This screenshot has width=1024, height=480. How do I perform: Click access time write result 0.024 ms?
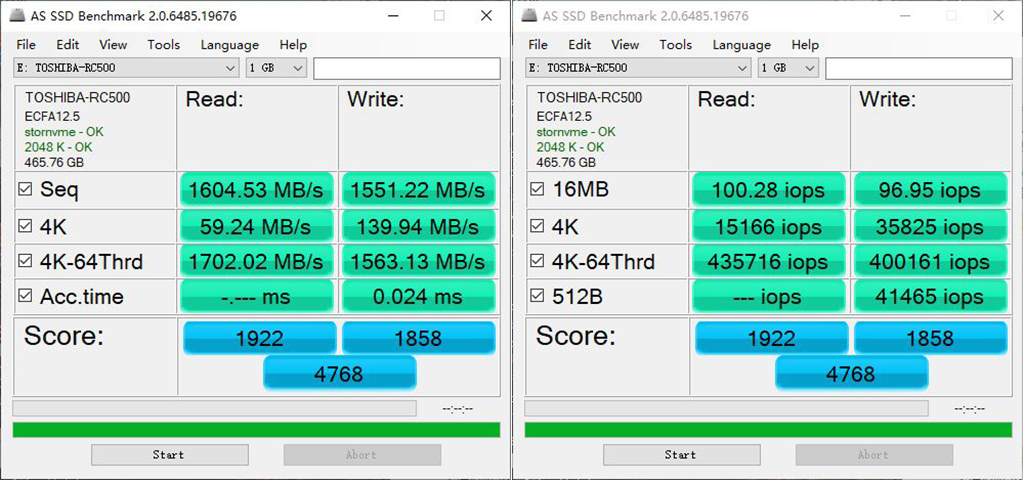pyautogui.click(x=418, y=296)
